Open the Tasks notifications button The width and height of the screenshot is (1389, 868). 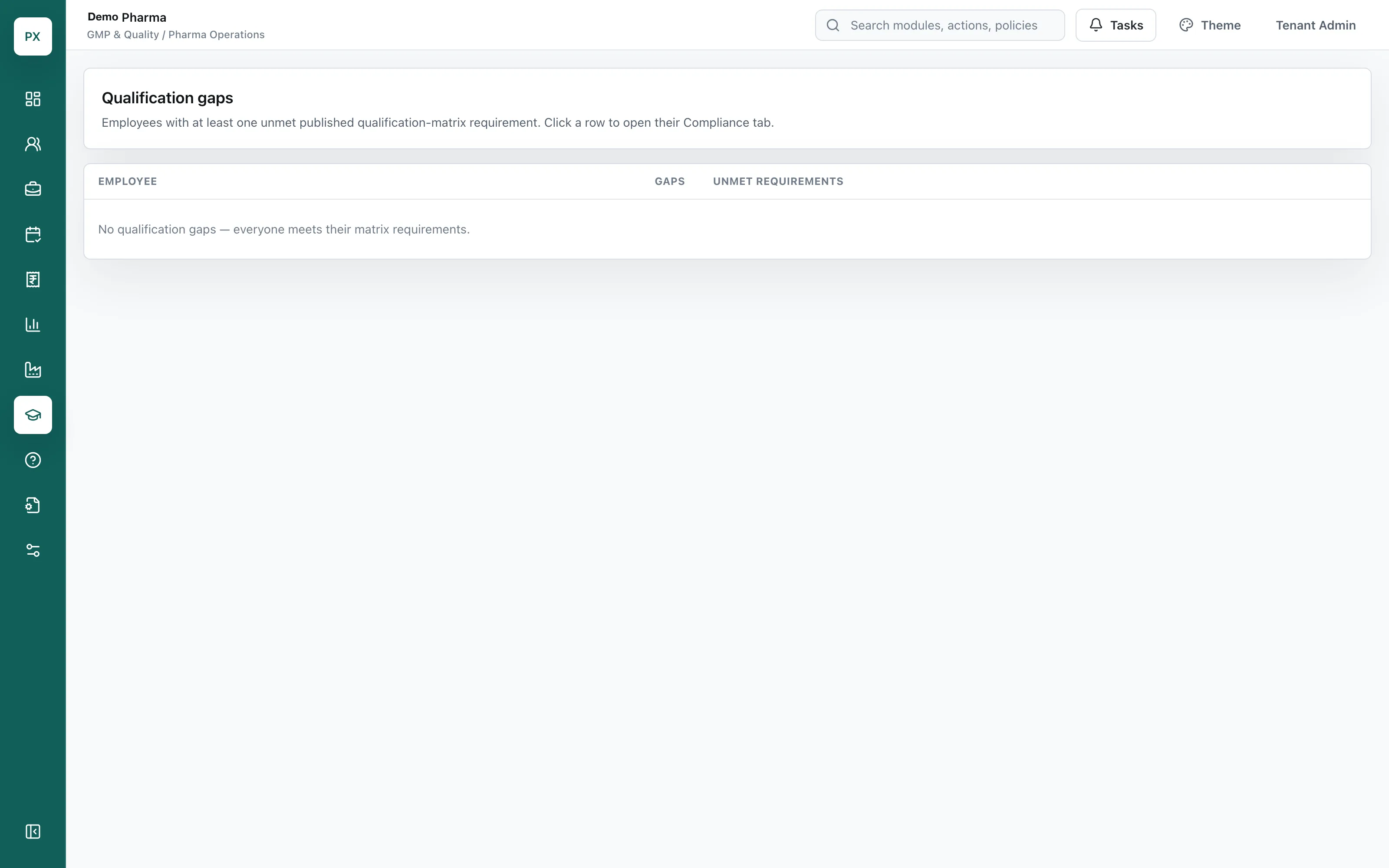1115,25
